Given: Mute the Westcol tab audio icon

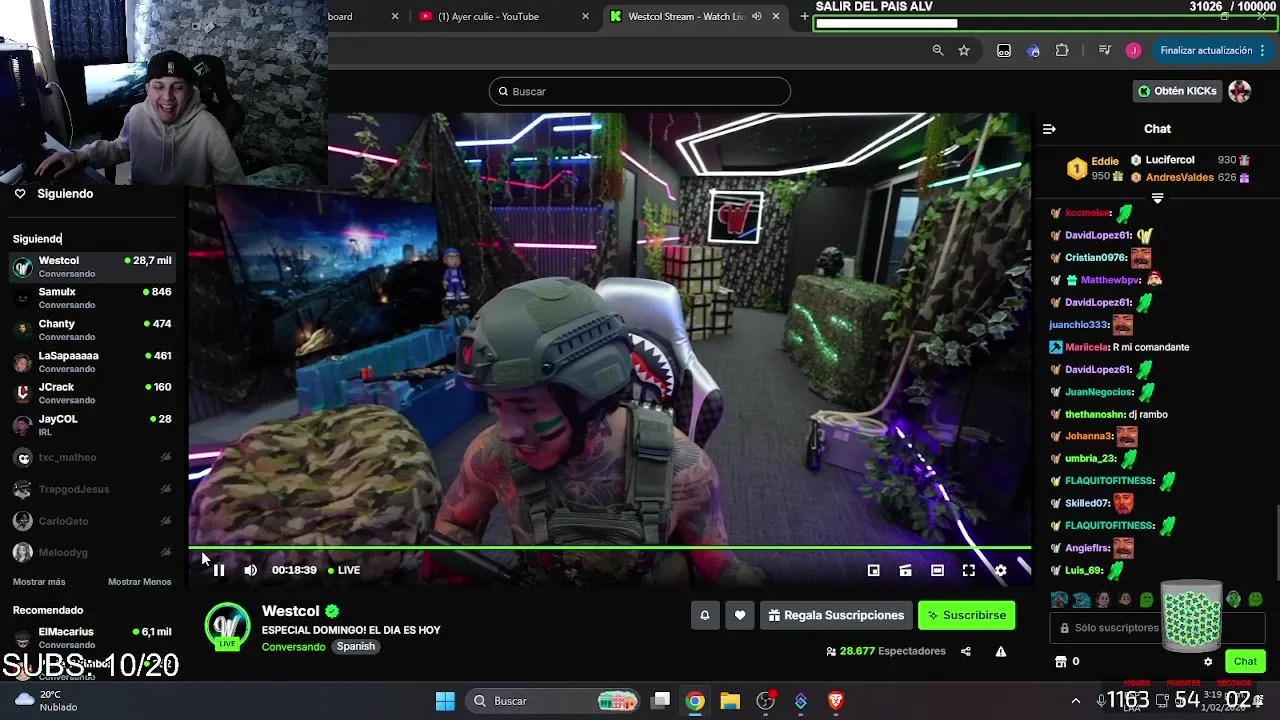Looking at the screenshot, I should (757, 16).
